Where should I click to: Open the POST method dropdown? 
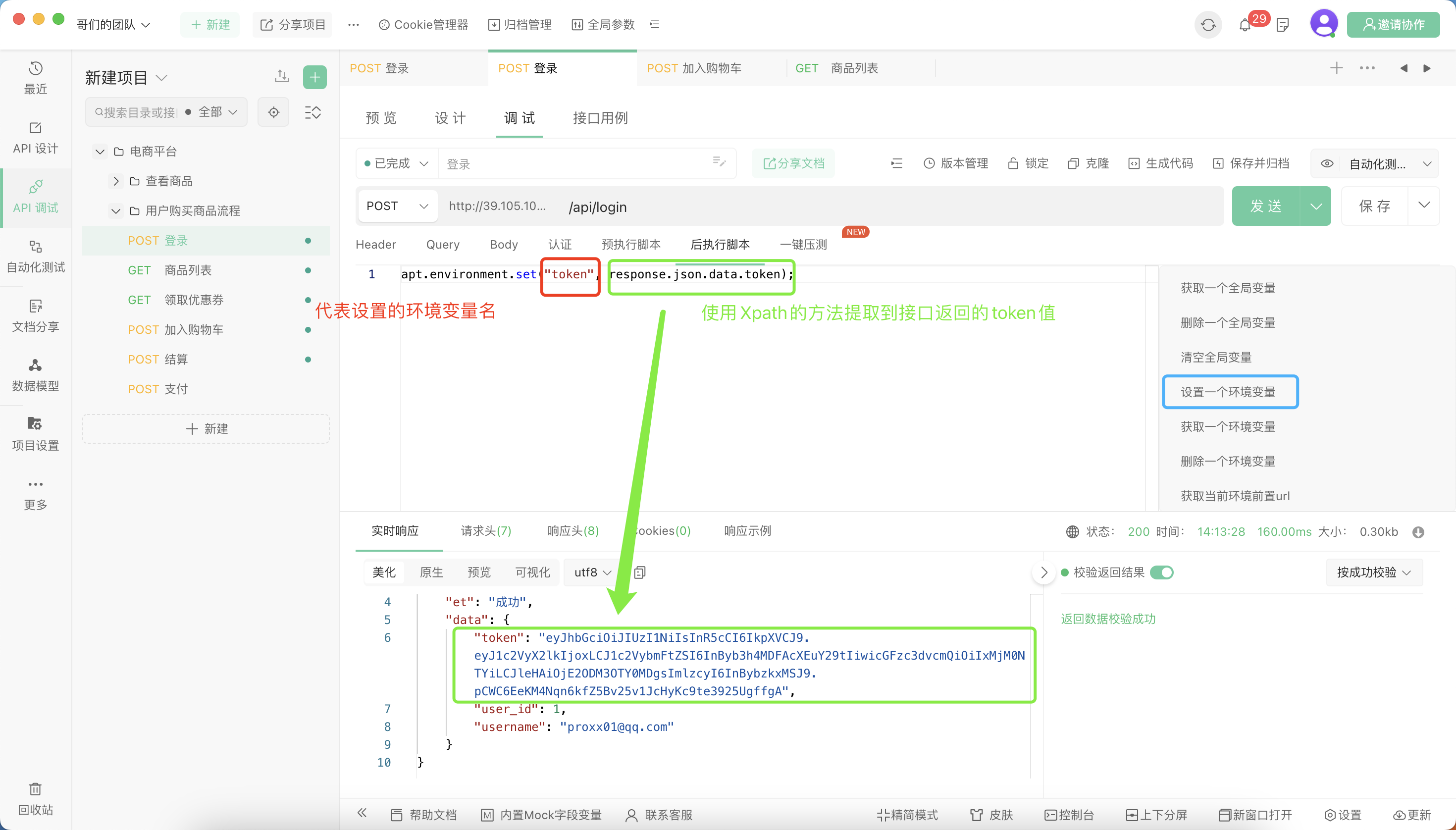397,207
